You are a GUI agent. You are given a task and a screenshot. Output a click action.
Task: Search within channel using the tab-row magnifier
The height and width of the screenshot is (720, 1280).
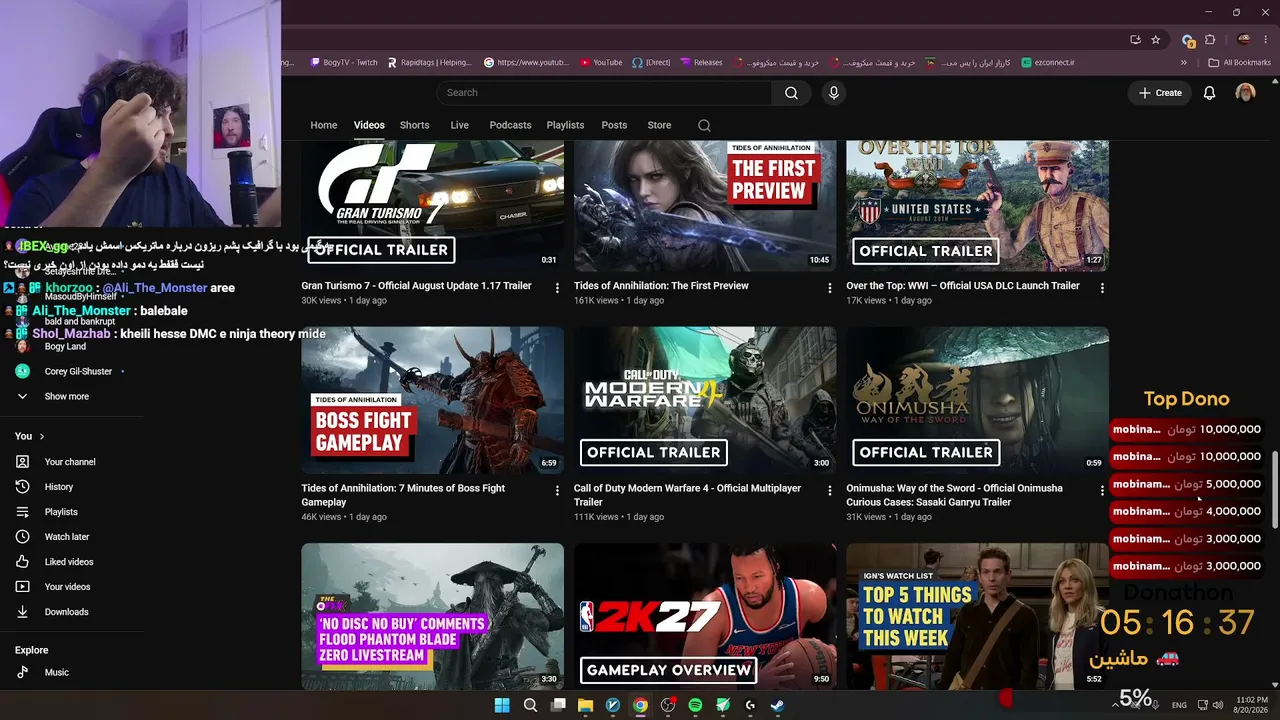pos(704,125)
